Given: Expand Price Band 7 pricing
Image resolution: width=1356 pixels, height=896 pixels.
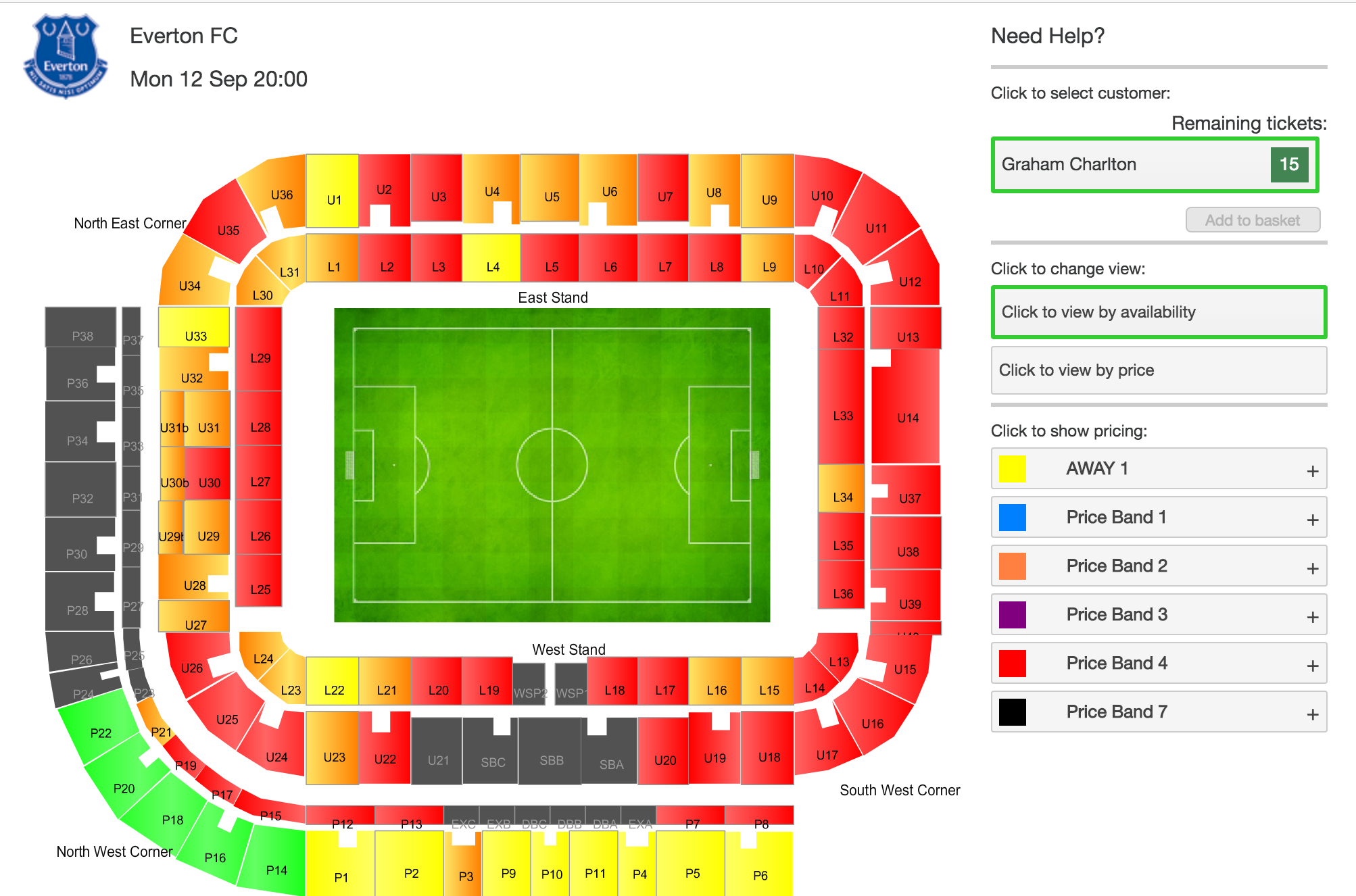Looking at the screenshot, I should (1312, 714).
